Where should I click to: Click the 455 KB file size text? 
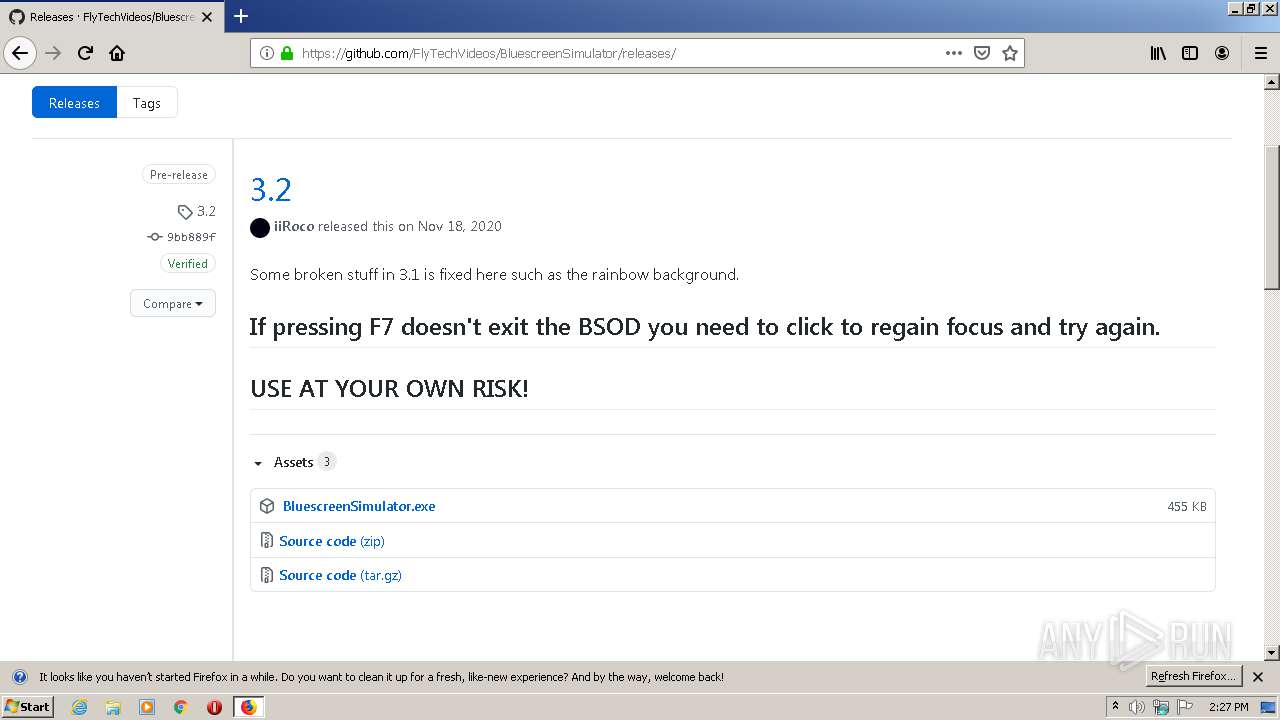(x=1187, y=507)
